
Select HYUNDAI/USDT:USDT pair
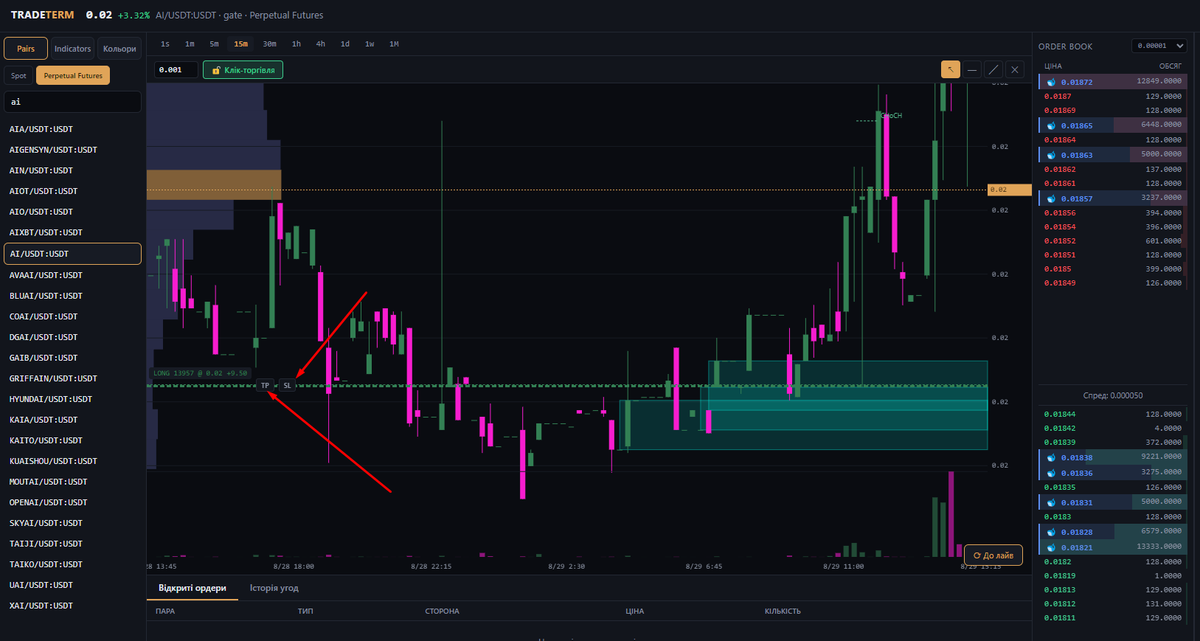[73, 399]
